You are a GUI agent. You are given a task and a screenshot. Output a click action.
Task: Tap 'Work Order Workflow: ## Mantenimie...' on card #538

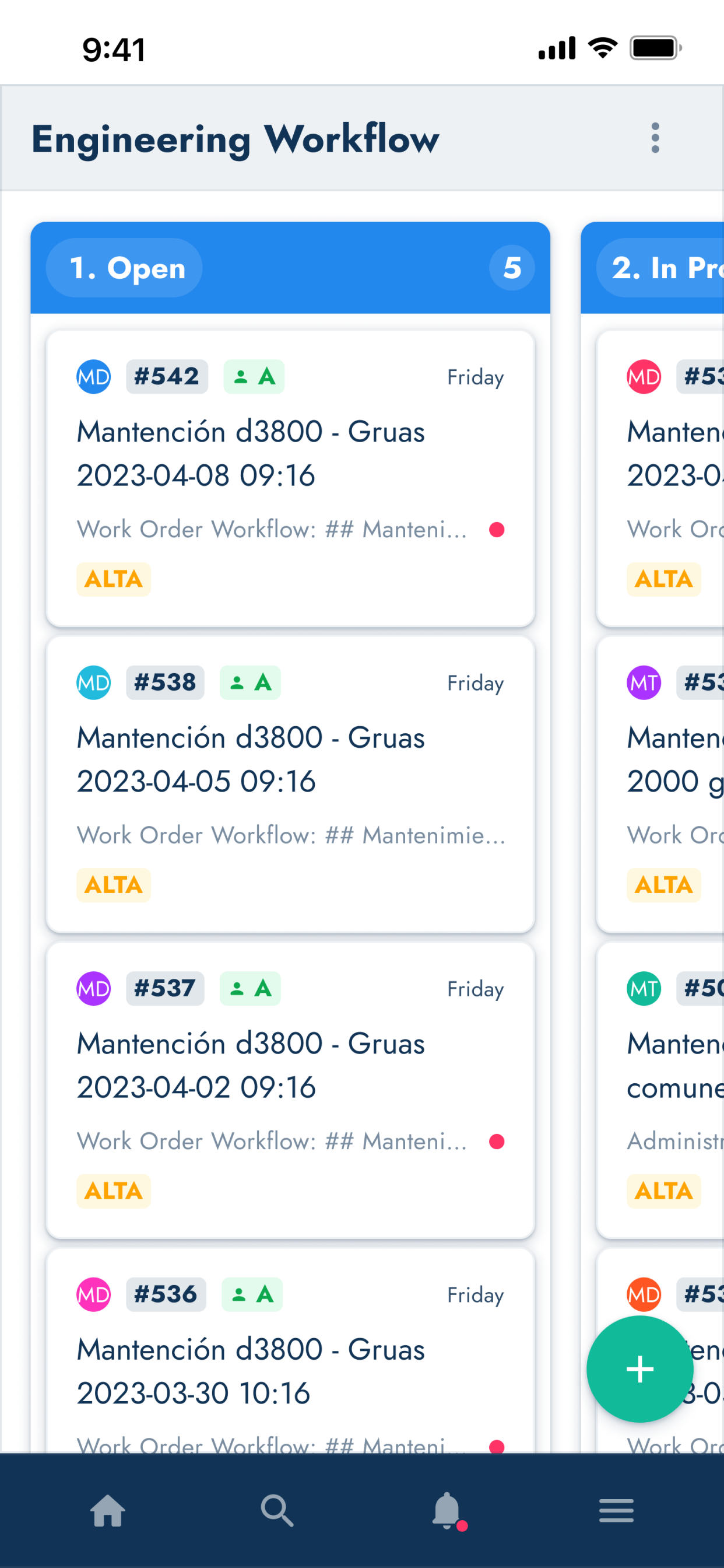(x=291, y=835)
